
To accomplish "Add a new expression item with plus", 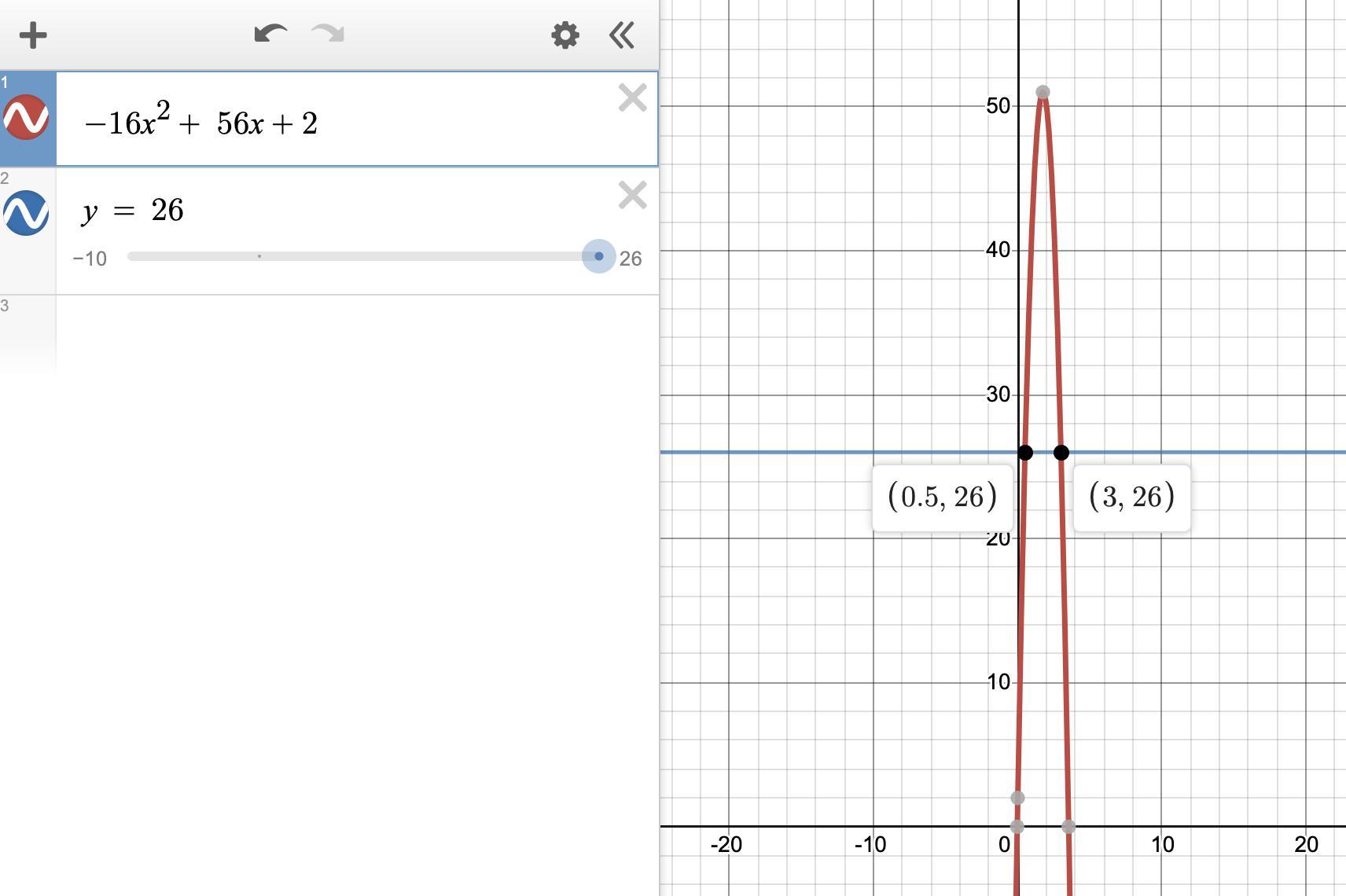I will click(x=33, y=35).
